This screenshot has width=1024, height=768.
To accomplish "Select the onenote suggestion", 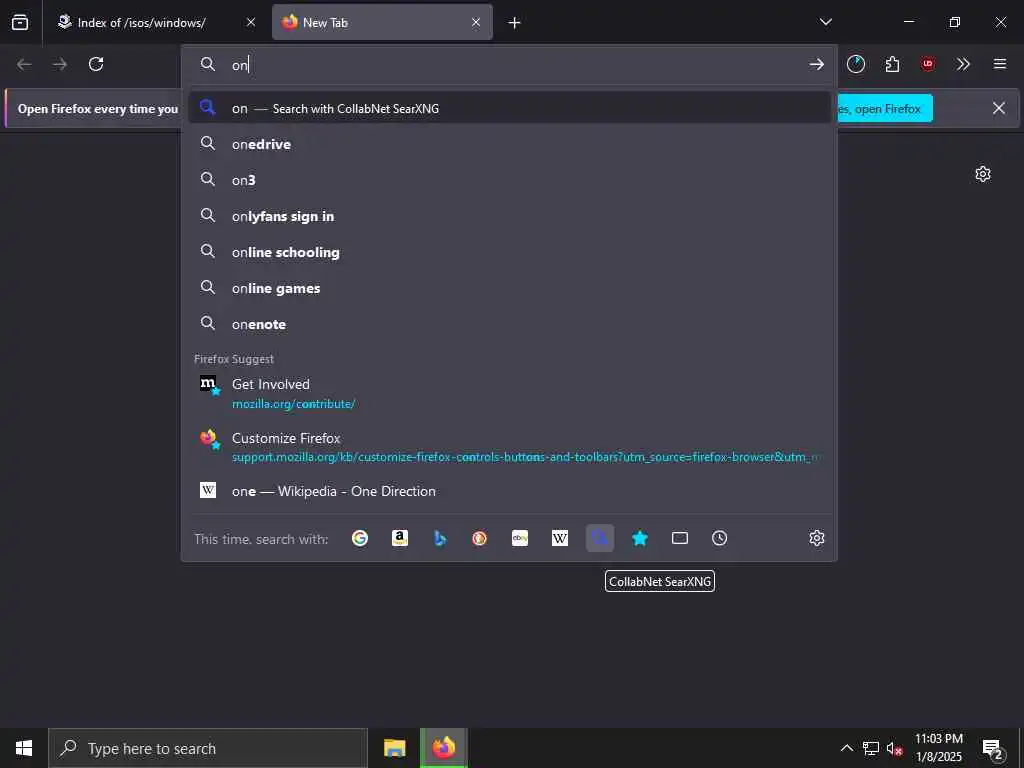I will click(x=509, y=324).
